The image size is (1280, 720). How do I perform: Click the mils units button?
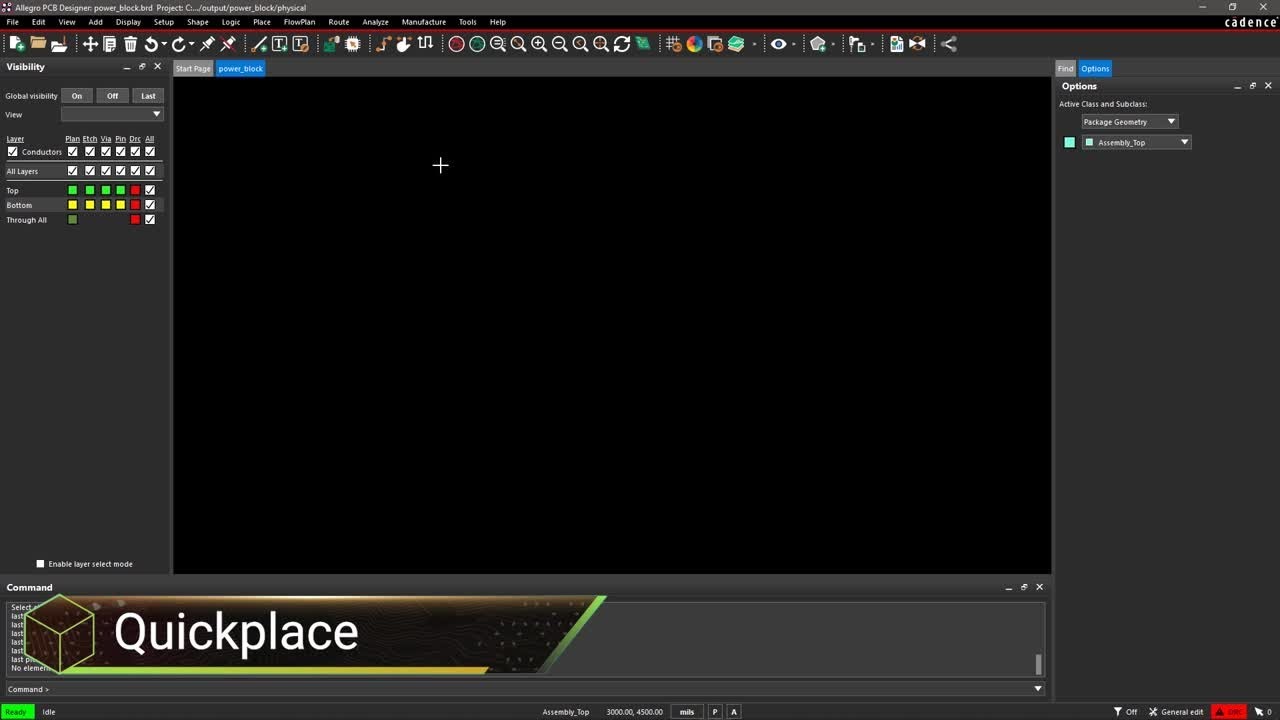click(687, 712)
